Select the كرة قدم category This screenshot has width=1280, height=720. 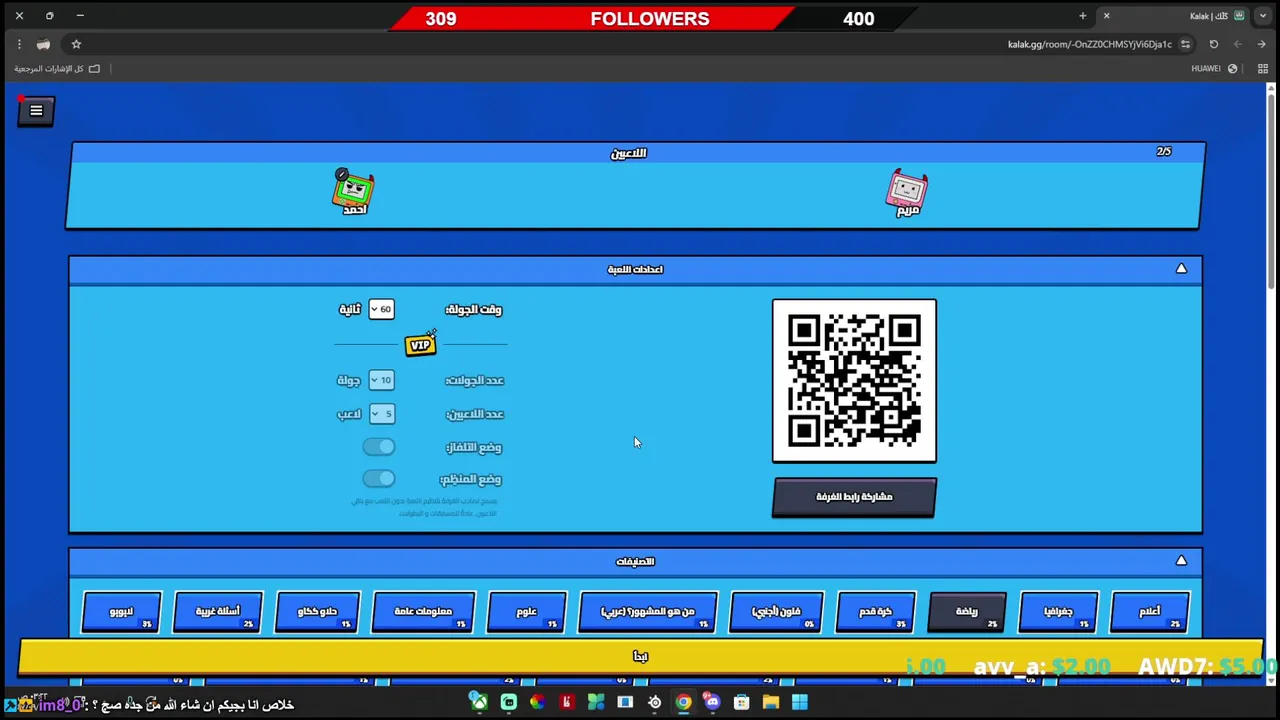coord(875,612)
